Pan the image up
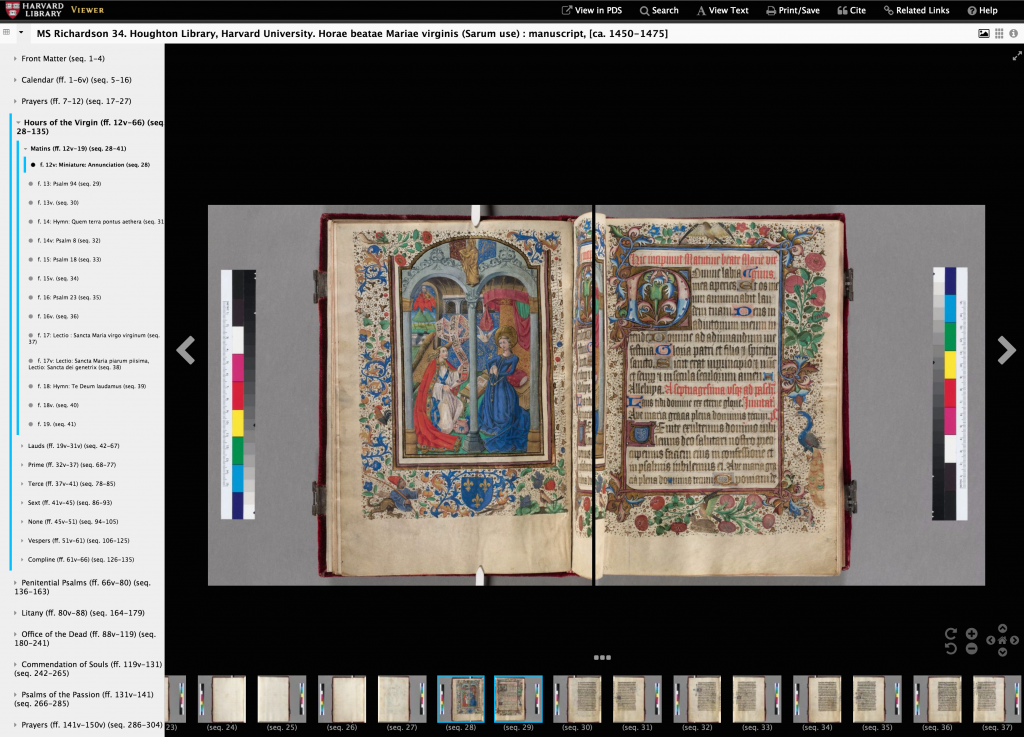Viewport: 1024px width, 737px height. click(1002, 629)
